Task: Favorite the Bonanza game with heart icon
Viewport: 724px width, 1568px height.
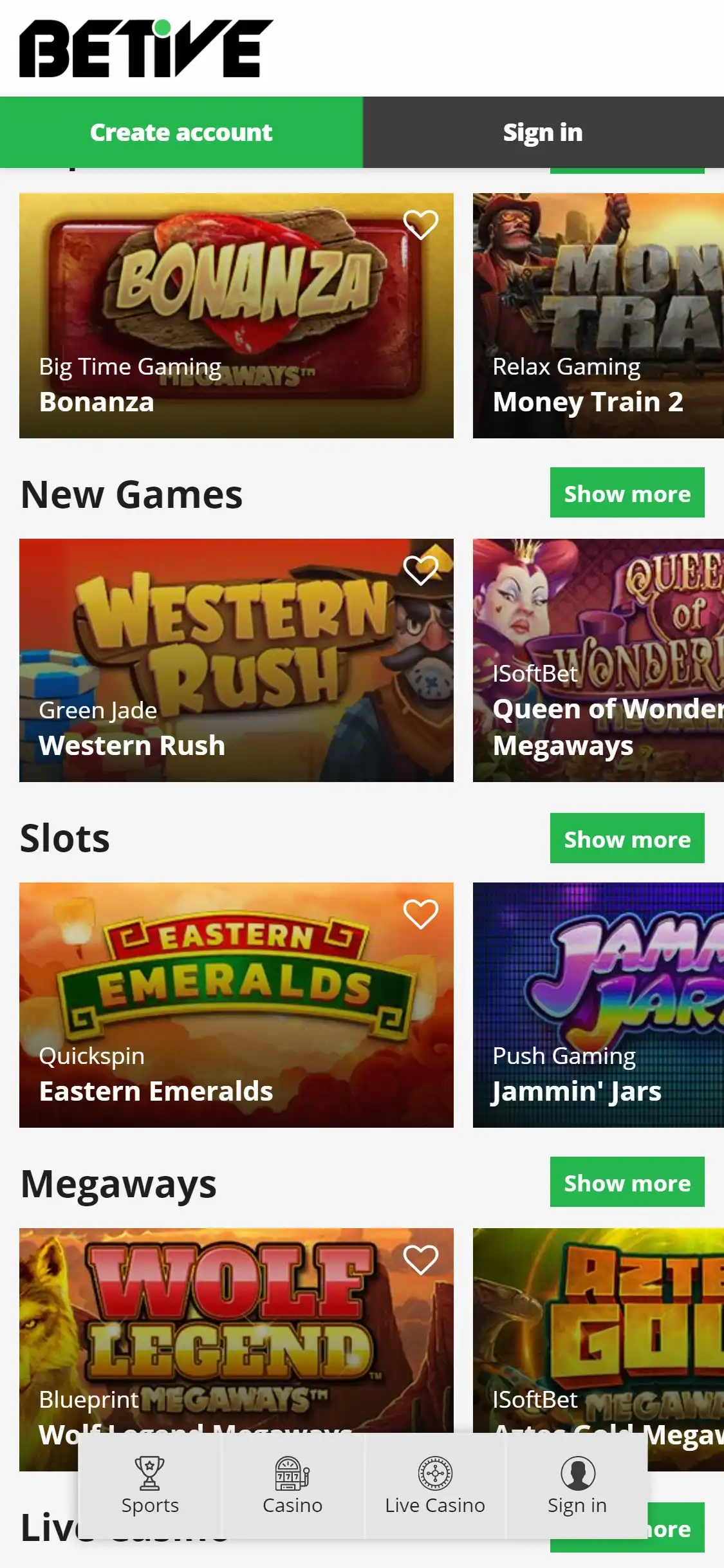Action: (421, 225)
